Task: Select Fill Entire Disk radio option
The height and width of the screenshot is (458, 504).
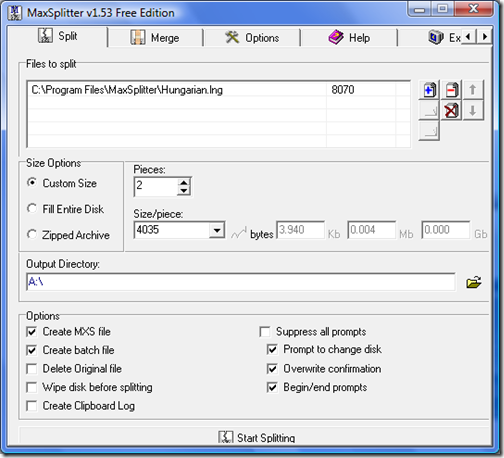Action: tap(32, 209)
